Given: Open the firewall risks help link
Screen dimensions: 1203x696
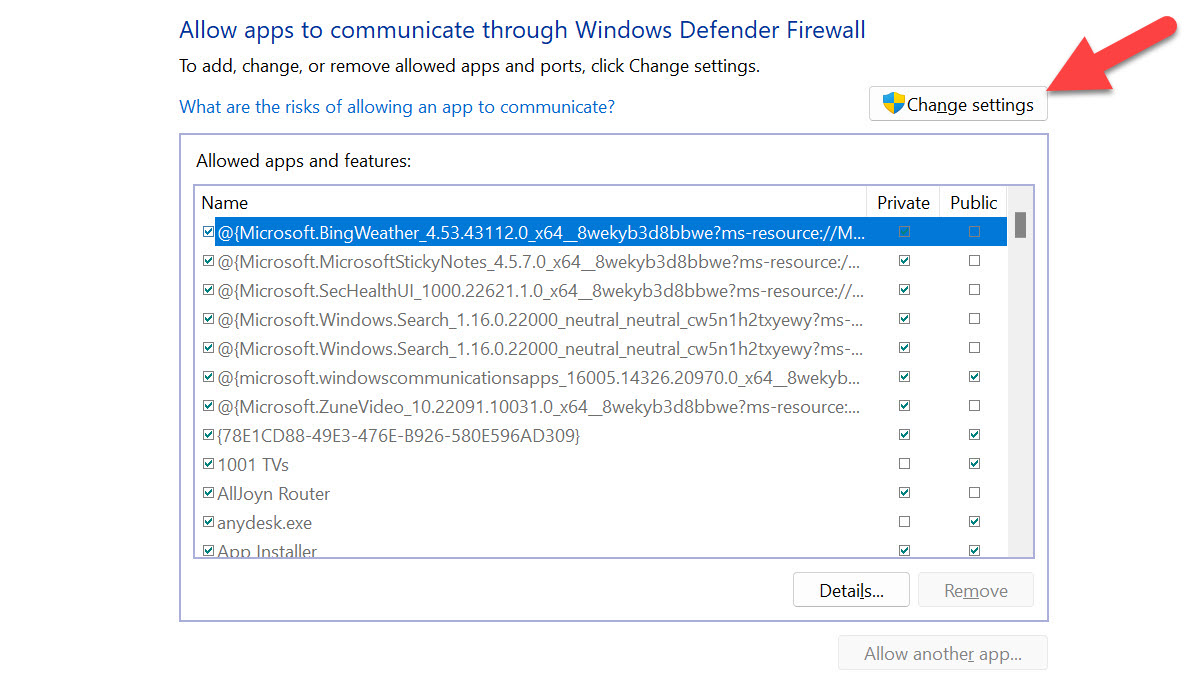Looking at the screenshot, I should tap(397, 106).
